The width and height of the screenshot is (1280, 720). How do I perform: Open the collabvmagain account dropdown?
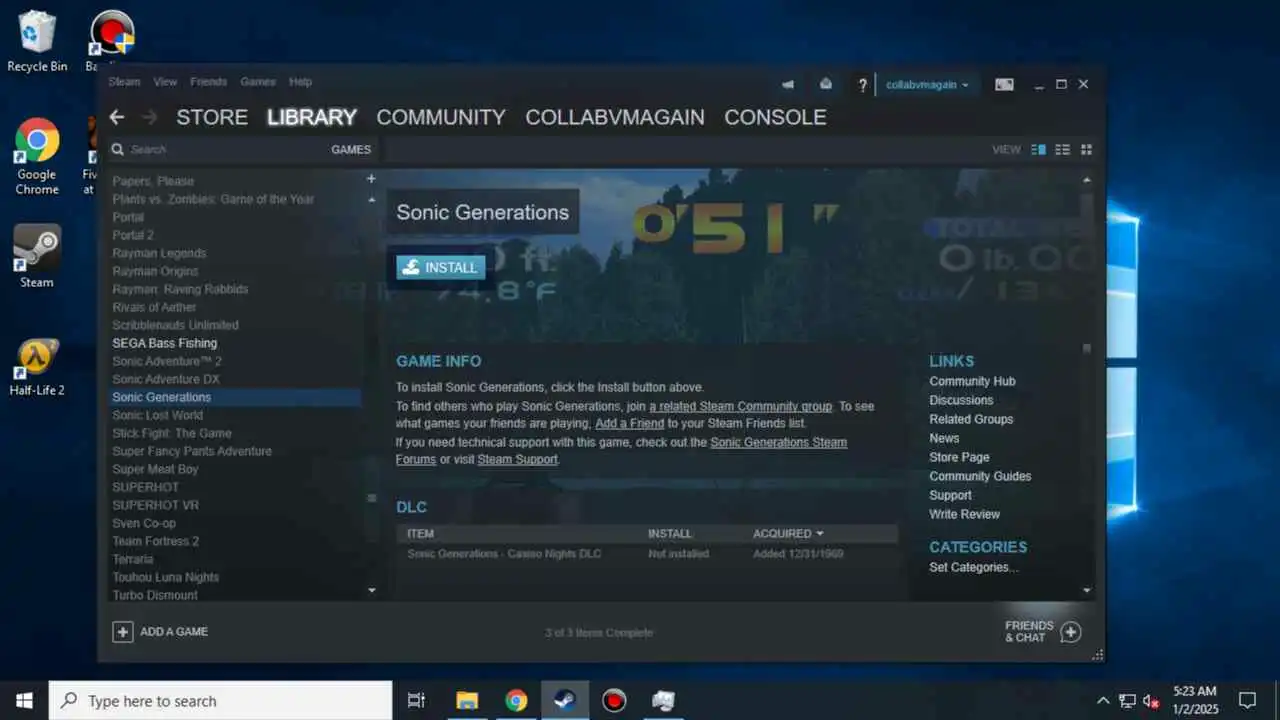(927, 85)
